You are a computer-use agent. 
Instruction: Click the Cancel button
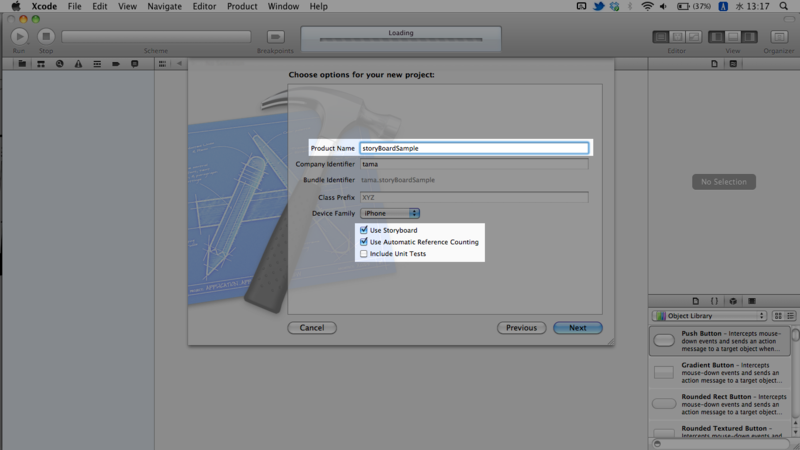click(x=312, y=328)
